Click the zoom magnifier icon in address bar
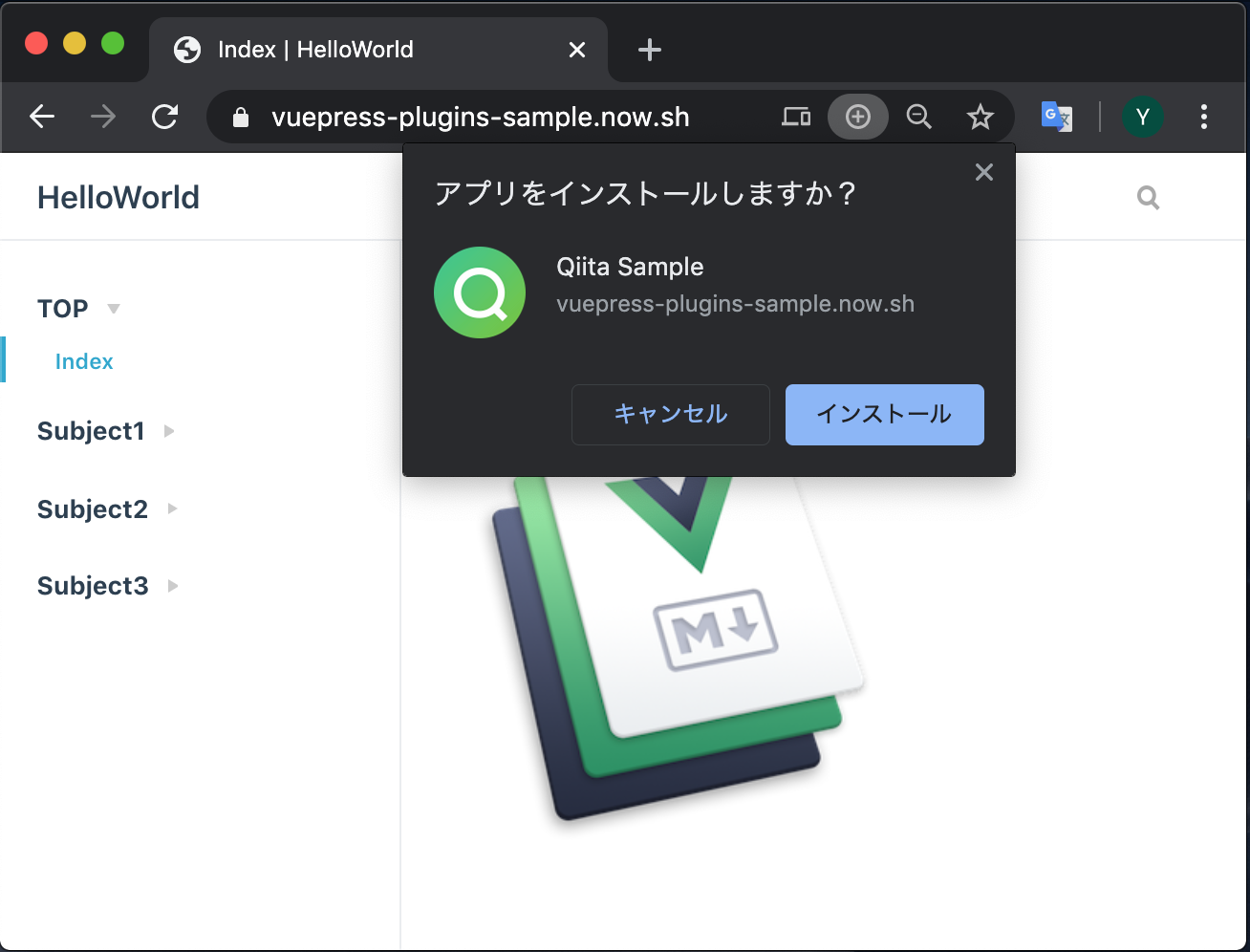This screenshot has height=952, width=1250. pos(919,117)
